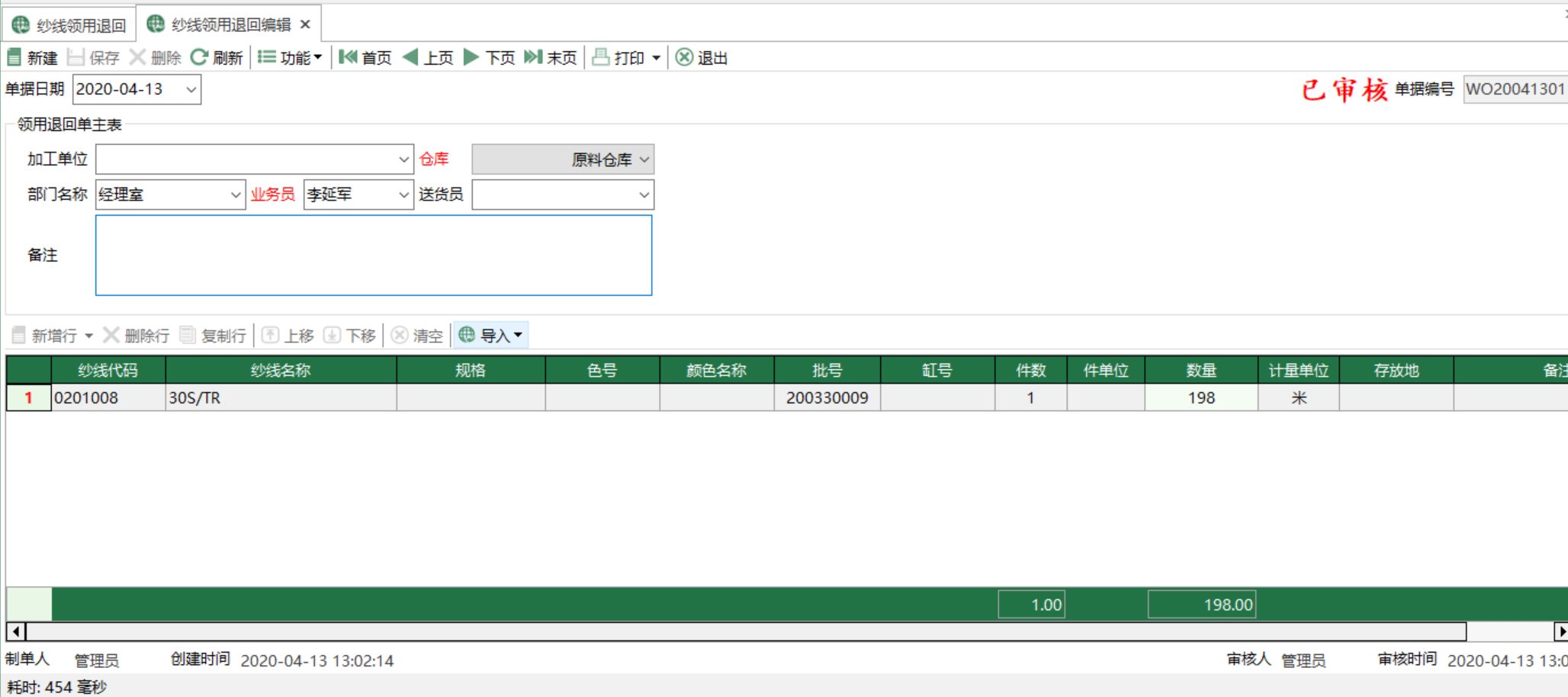Screen dimensions: 1568x697
Task: Move row down with 下移
Action: coord(349,336)
